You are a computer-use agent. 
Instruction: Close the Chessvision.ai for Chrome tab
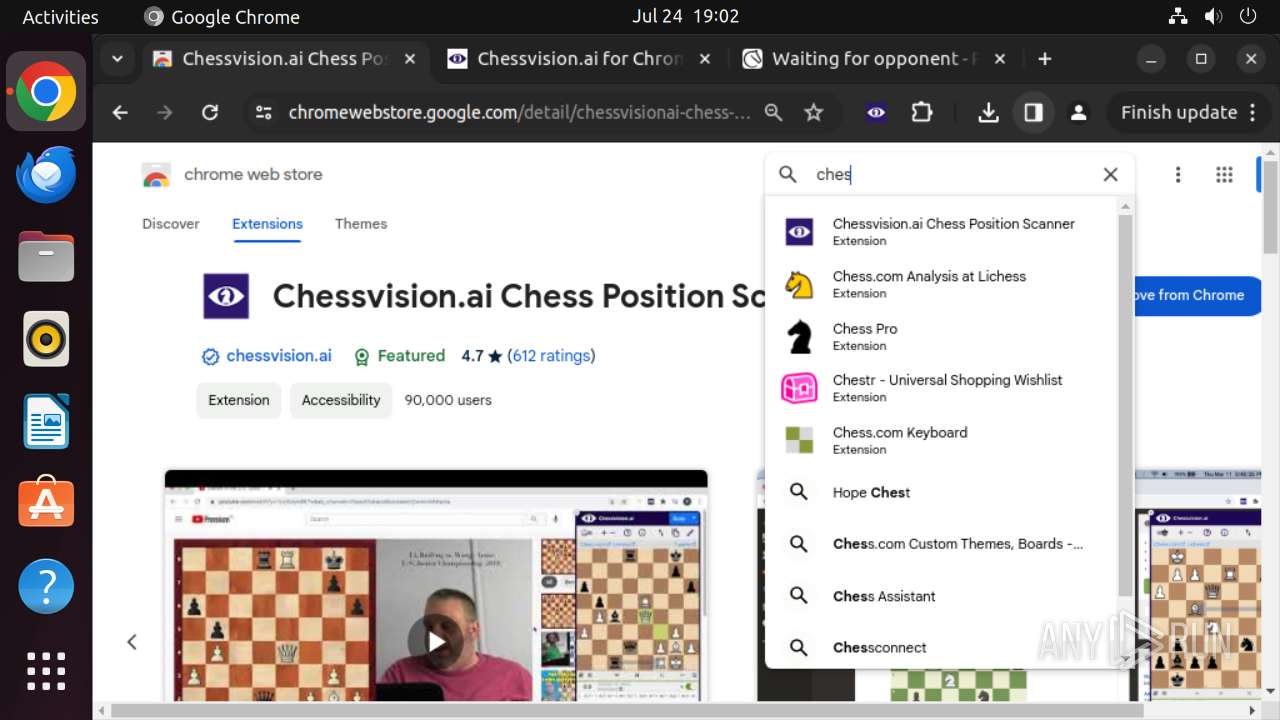[x=704, y=59]
